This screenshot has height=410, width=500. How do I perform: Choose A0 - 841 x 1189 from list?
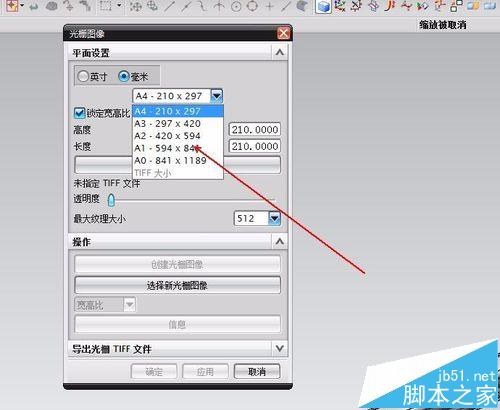coord(178,161)
